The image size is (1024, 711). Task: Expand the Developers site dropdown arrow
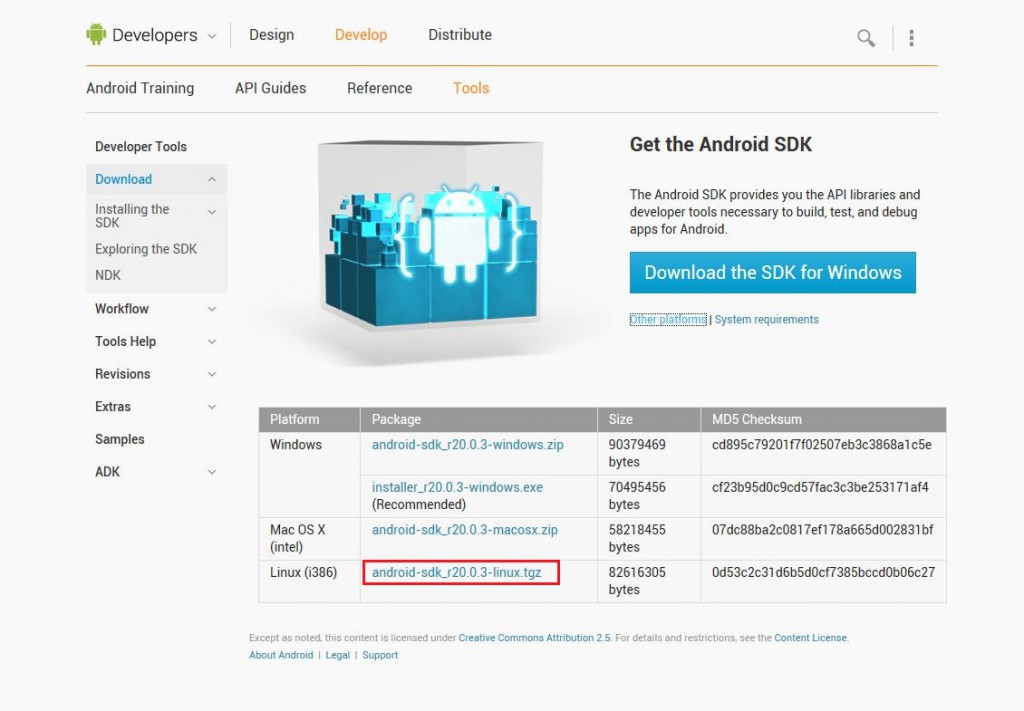212,37
